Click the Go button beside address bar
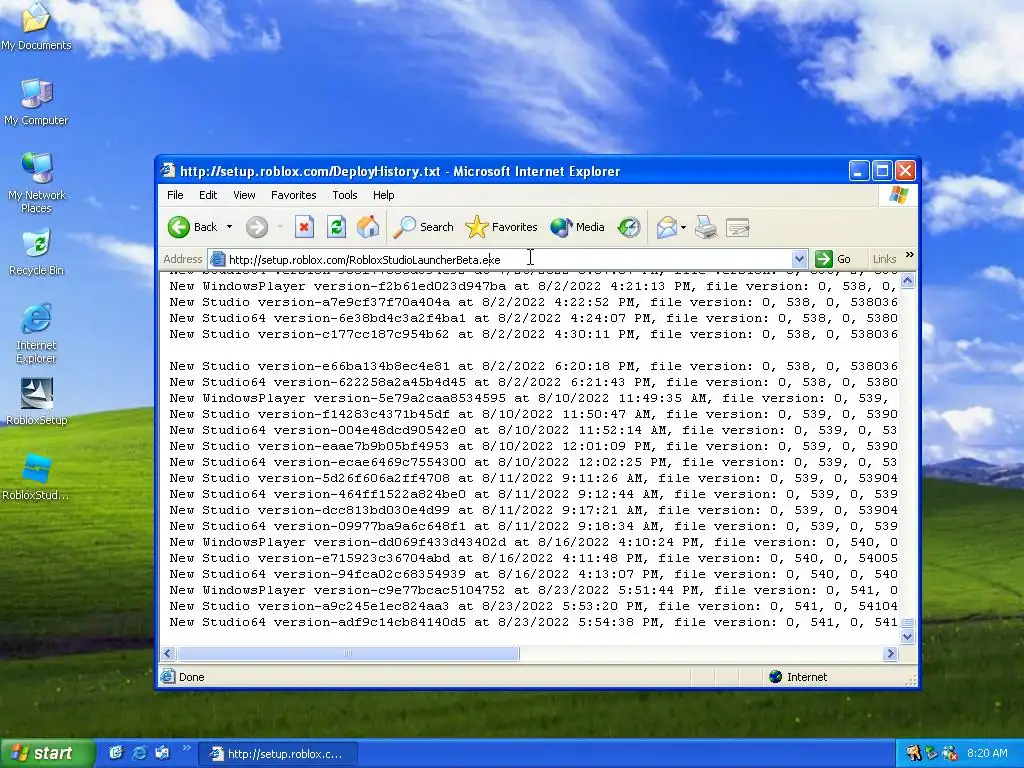The image size is (1024, 768). (x=833, y=259)
